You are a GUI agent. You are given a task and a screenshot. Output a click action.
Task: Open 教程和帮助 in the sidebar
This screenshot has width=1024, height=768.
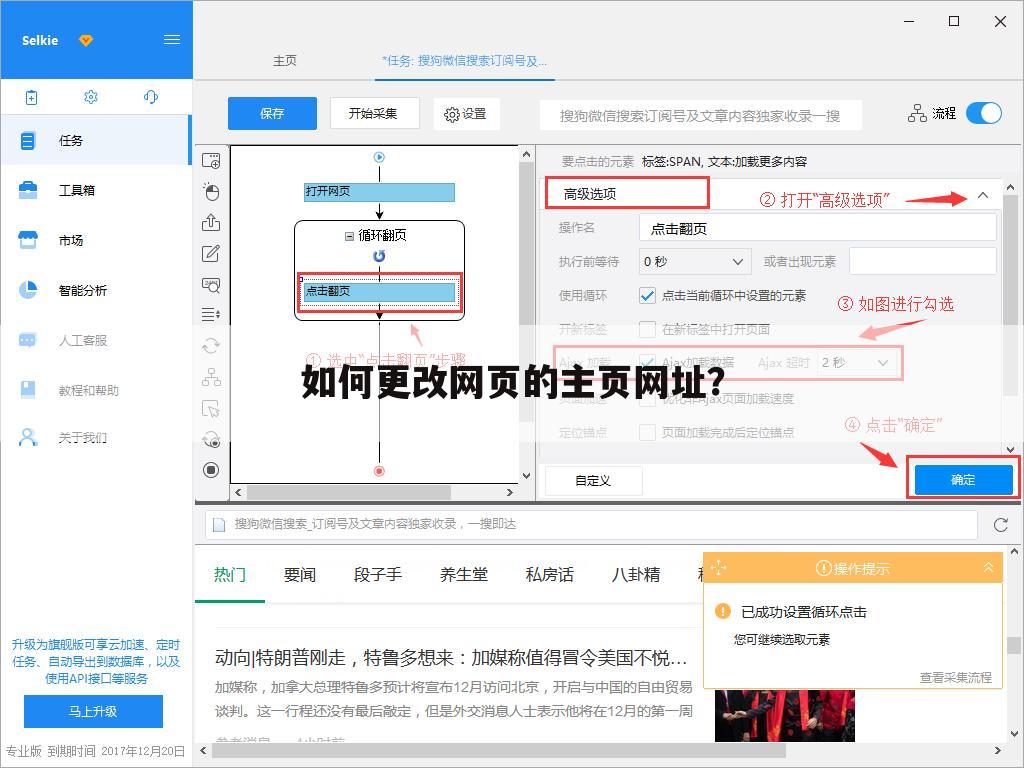pyautogui.click(x=95, y=390)
